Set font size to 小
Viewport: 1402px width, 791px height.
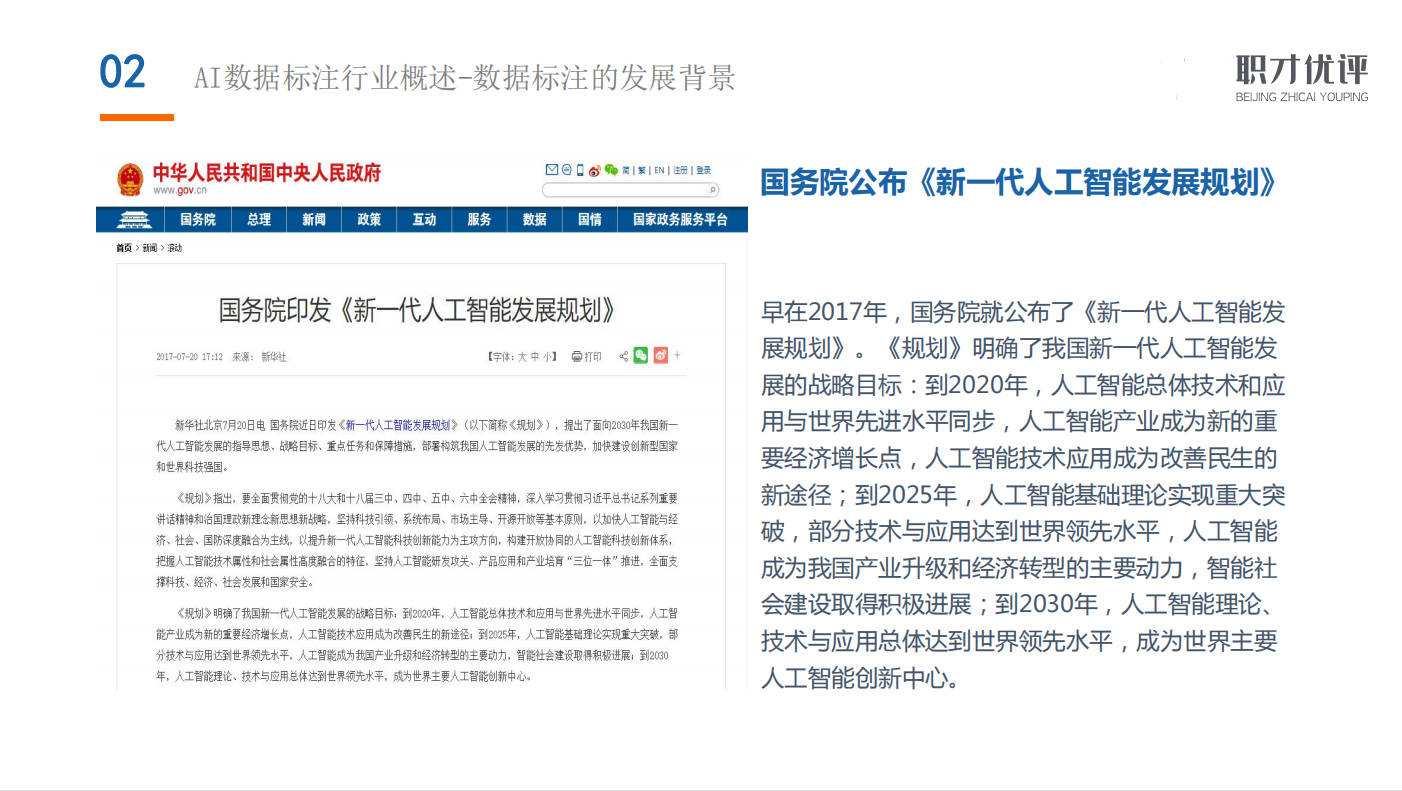click(548, 356)
